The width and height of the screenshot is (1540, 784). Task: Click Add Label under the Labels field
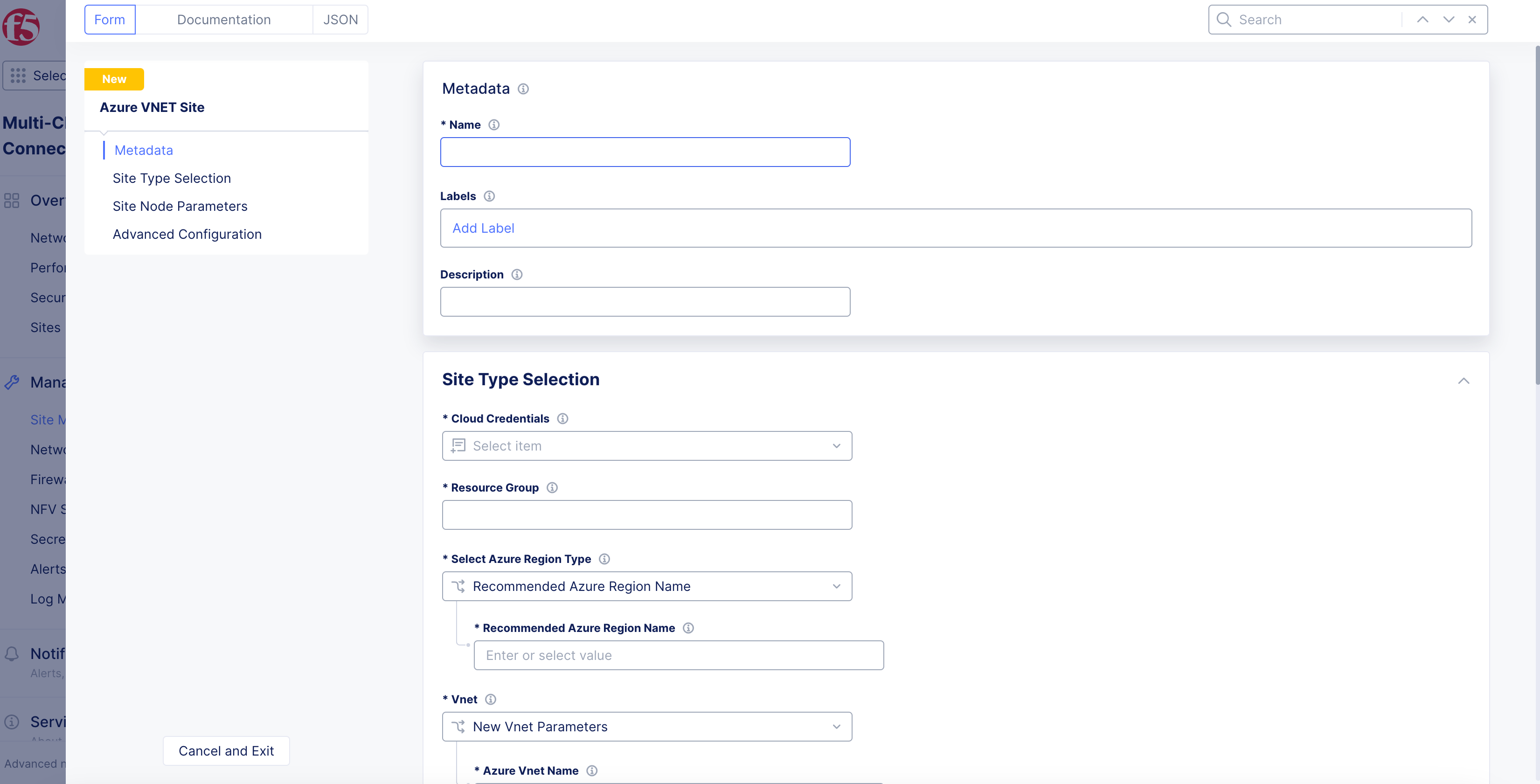click(483, 228)
